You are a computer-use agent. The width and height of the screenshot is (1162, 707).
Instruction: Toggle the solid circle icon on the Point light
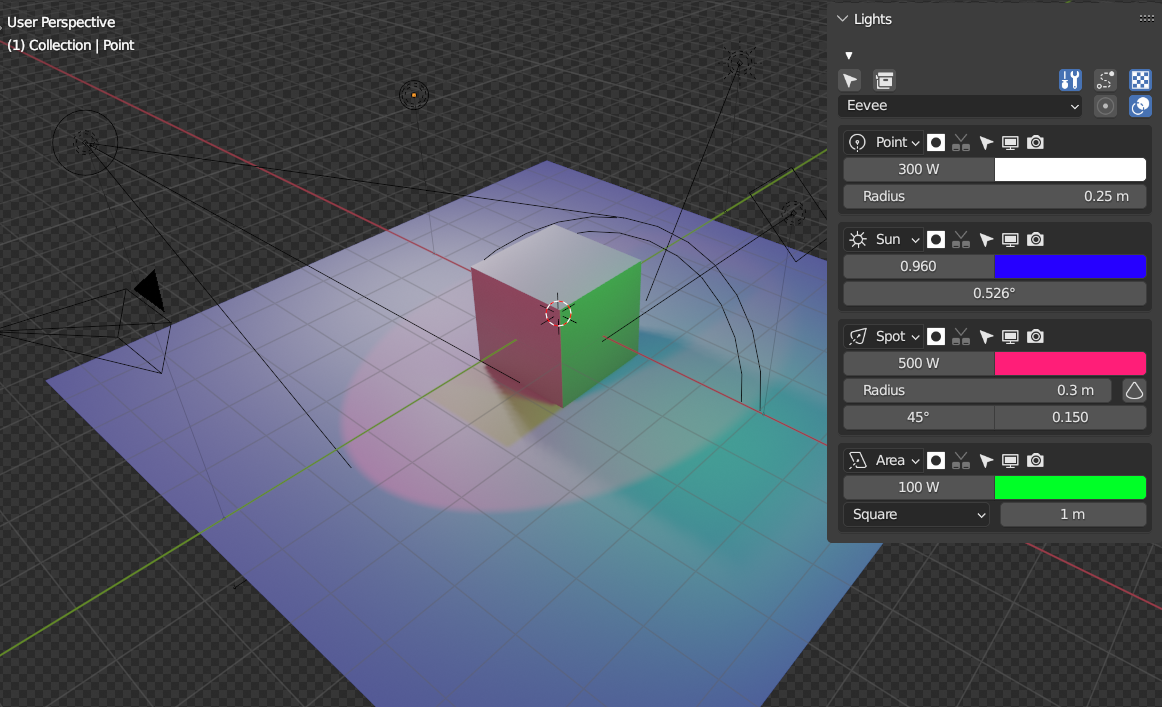[x=935, y=142]
